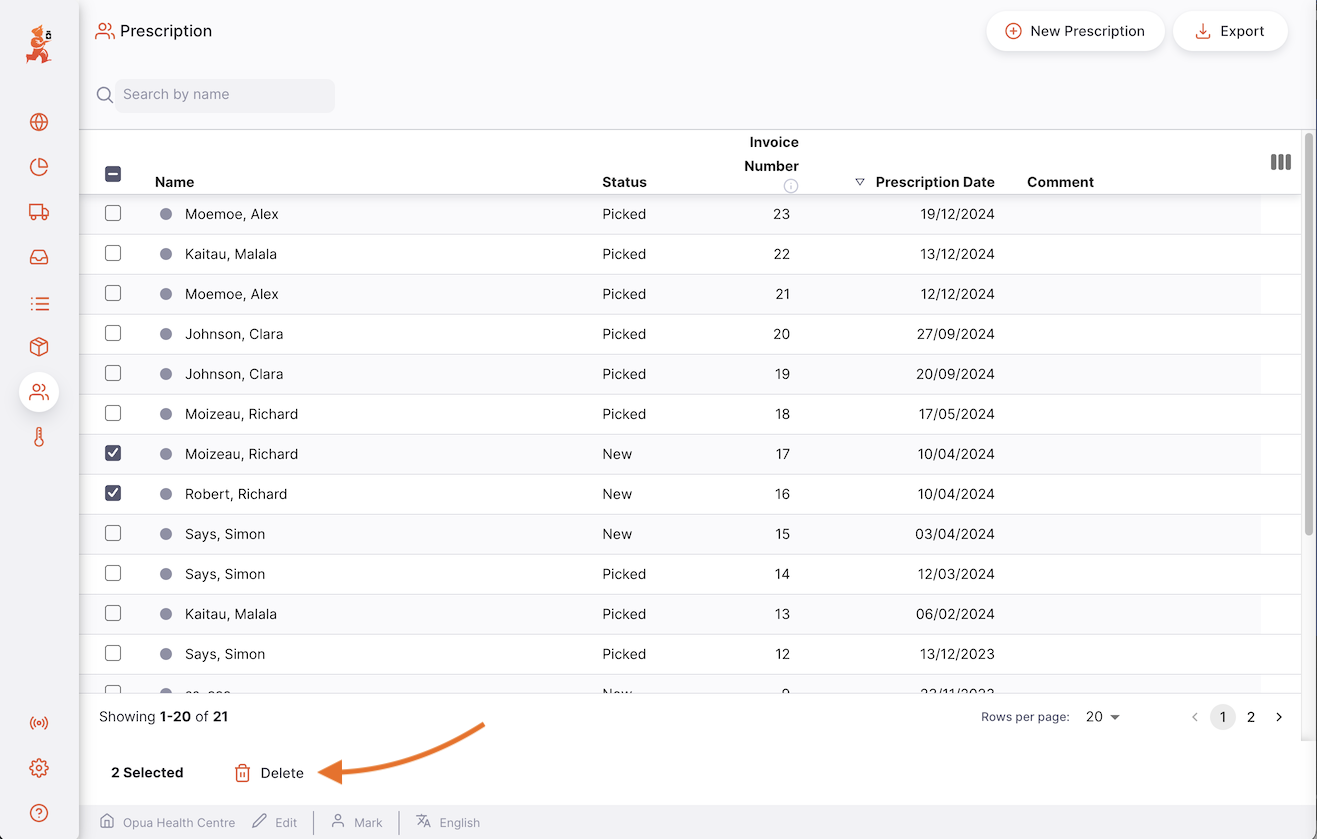Open the package box sidebar icon
1317x839 pixels.
click(x=39, y=347)
